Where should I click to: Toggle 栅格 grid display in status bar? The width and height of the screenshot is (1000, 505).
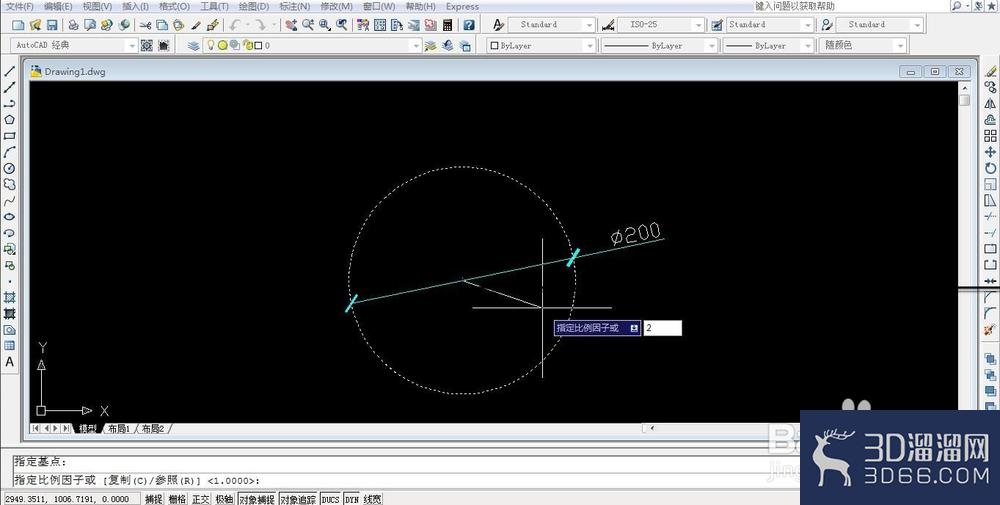[x=177, y=499]
